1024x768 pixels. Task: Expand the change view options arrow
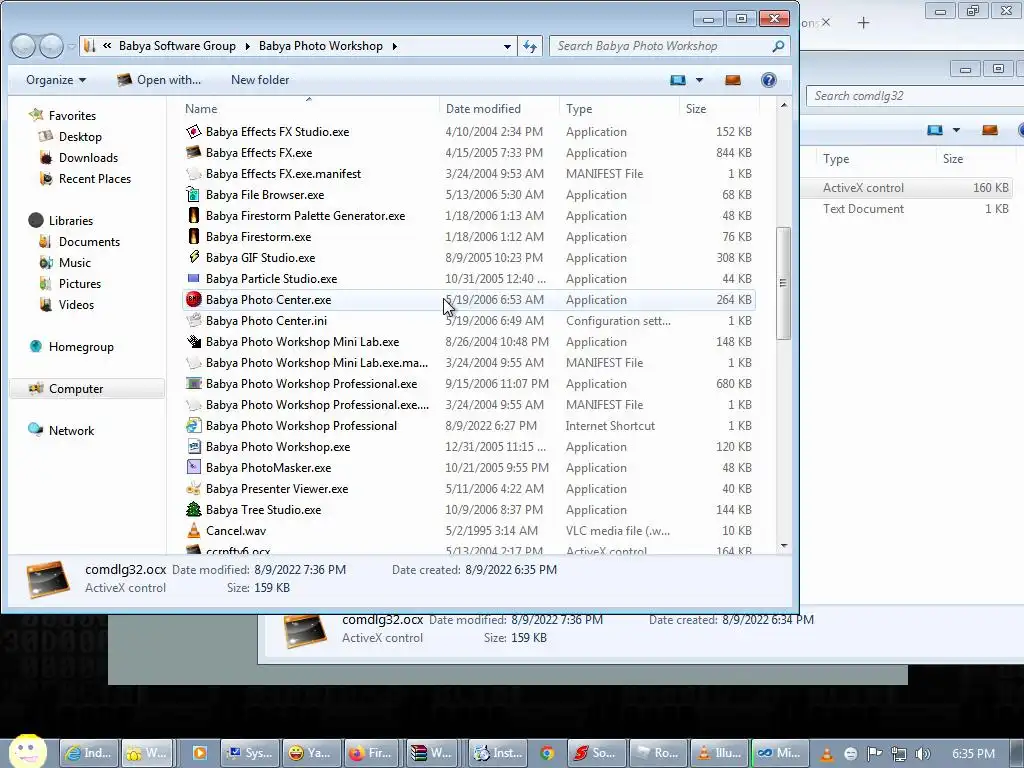tap(699, 80)
